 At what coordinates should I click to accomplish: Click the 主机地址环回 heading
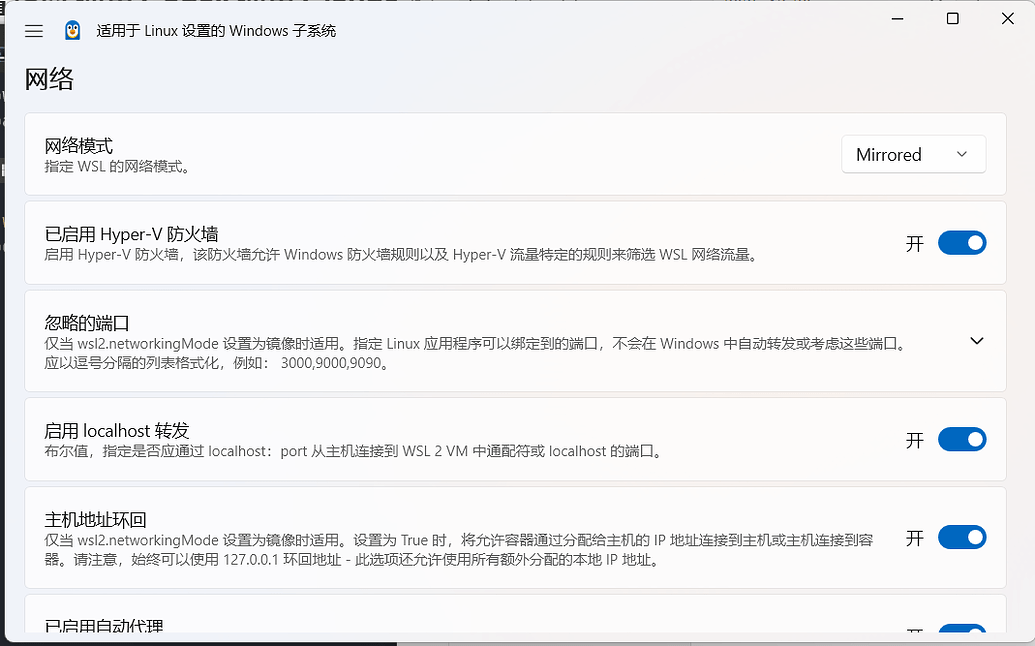pyautogui.click(x=96, y=520)
